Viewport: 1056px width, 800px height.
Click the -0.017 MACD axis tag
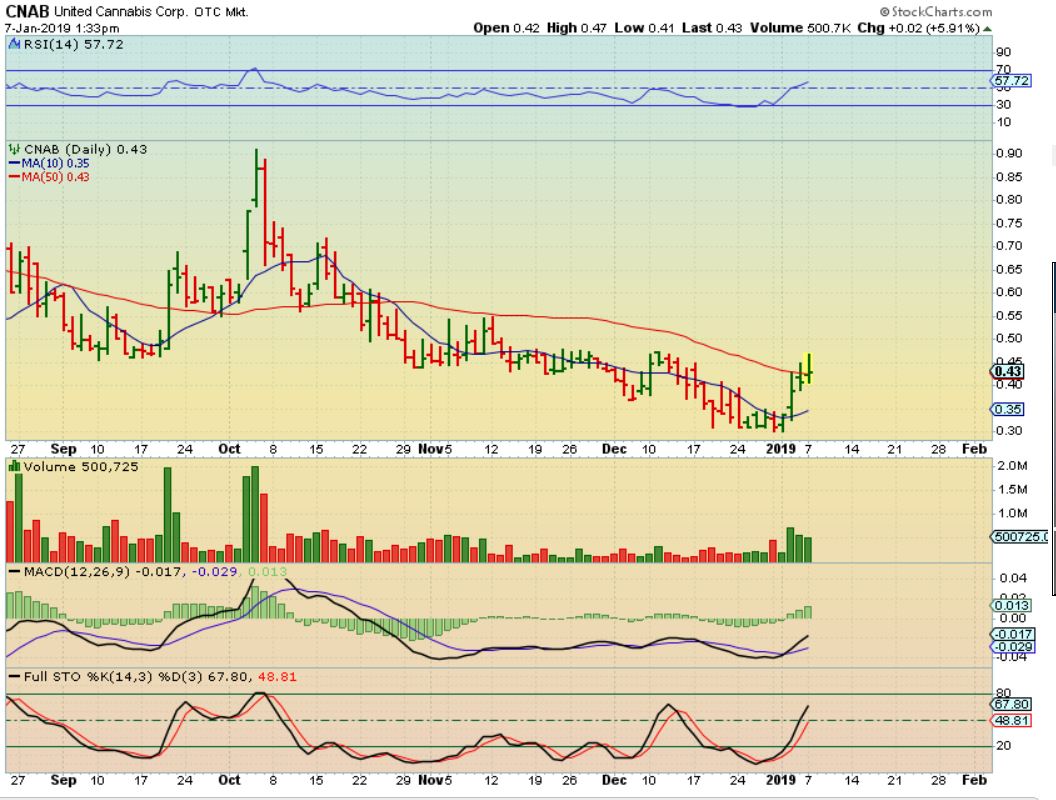click(x=1013, y=634)
